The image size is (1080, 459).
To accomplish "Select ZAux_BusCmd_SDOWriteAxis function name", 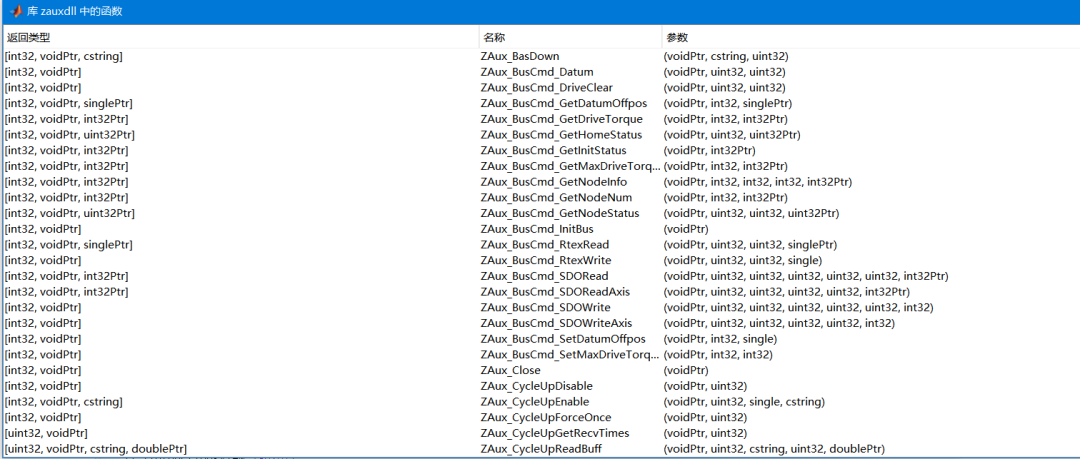I will [557, 323].
